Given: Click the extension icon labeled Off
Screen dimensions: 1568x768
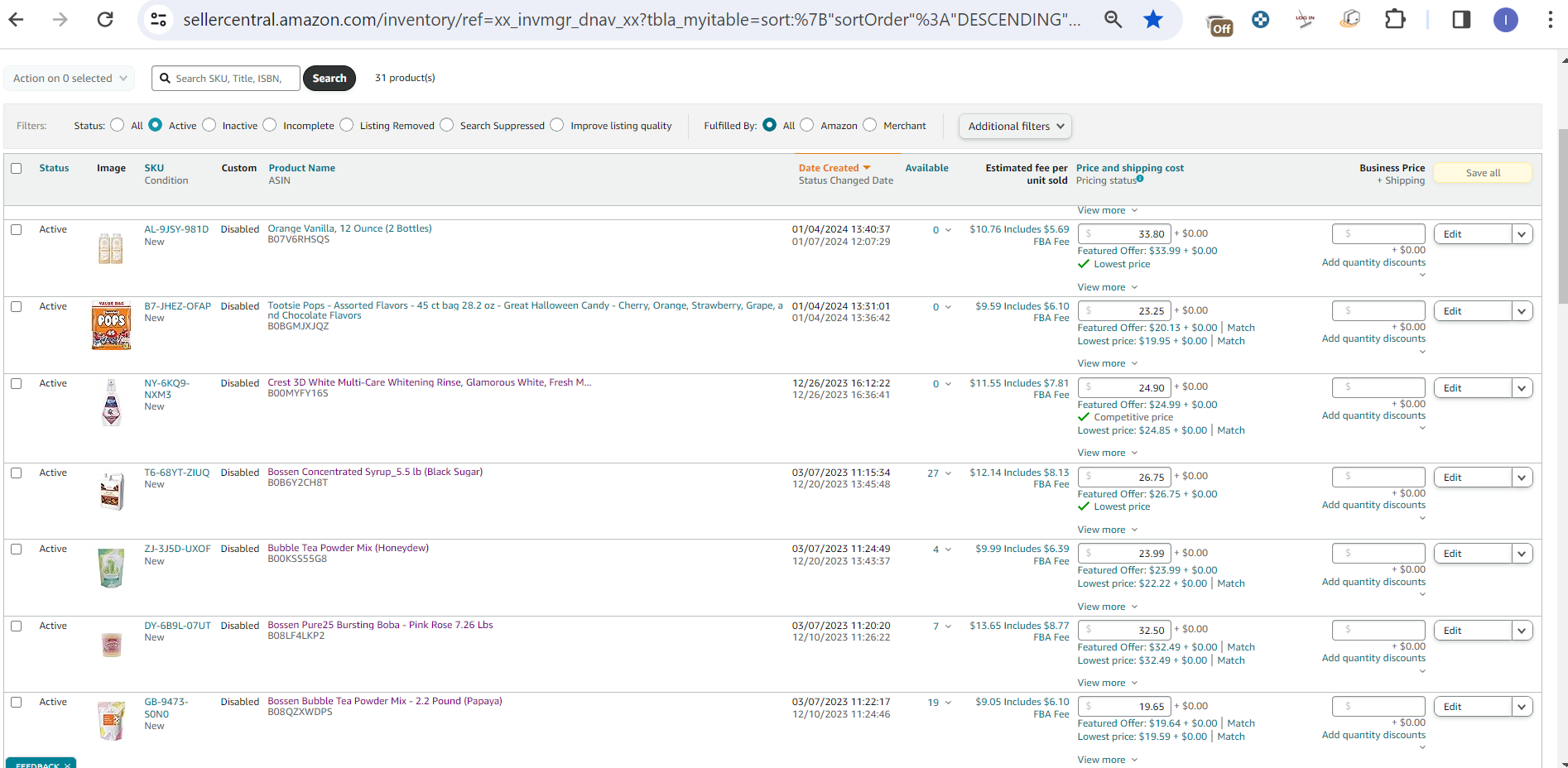Looking at the screenshot, I should pyautogui.click(x=1219, y=25).
